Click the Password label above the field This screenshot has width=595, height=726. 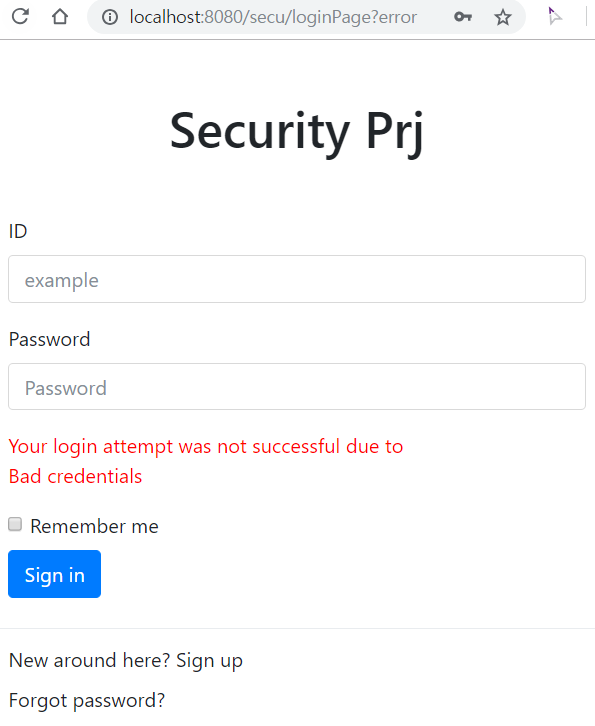click(x=50, y=339)
